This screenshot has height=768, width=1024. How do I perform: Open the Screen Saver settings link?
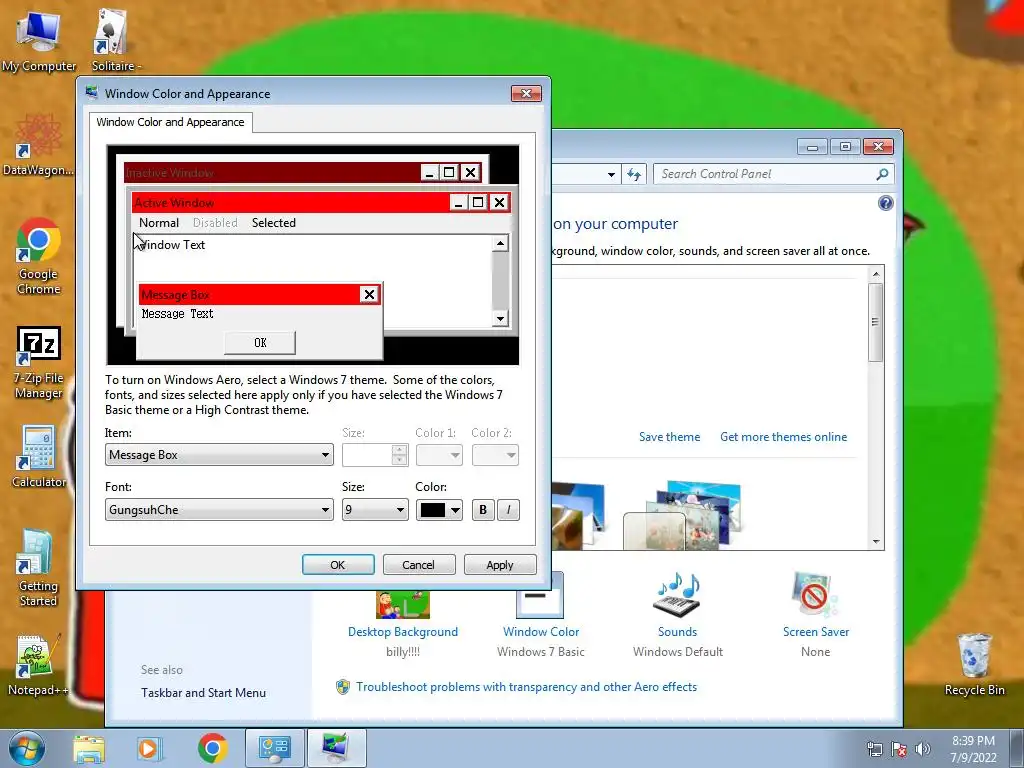(x=816, y=632)
